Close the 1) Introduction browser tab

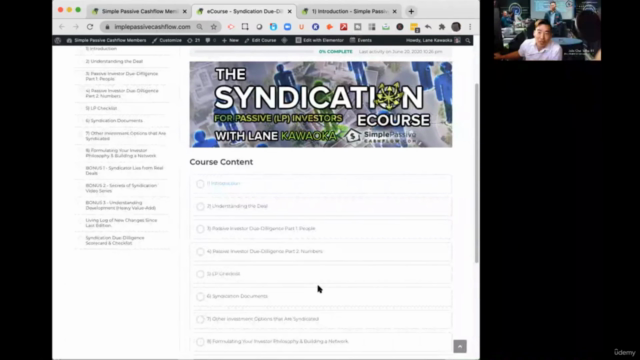tap(394, 11)
